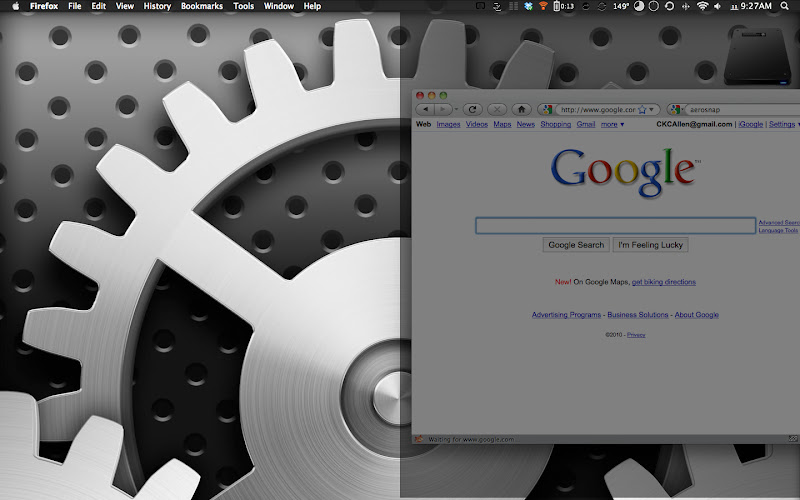Open the home page via the house icon

coord(521,109)
